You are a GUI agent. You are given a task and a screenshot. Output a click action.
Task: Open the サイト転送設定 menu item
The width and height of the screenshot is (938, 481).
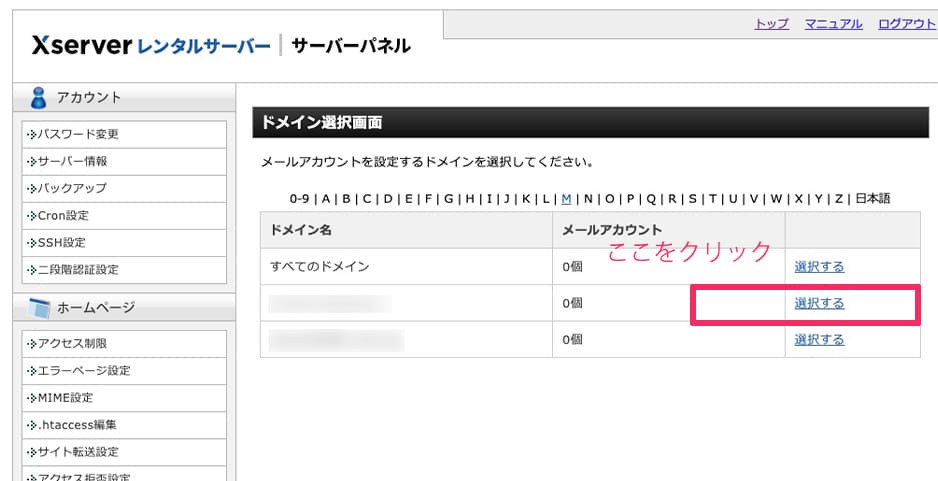pos(124,452)
